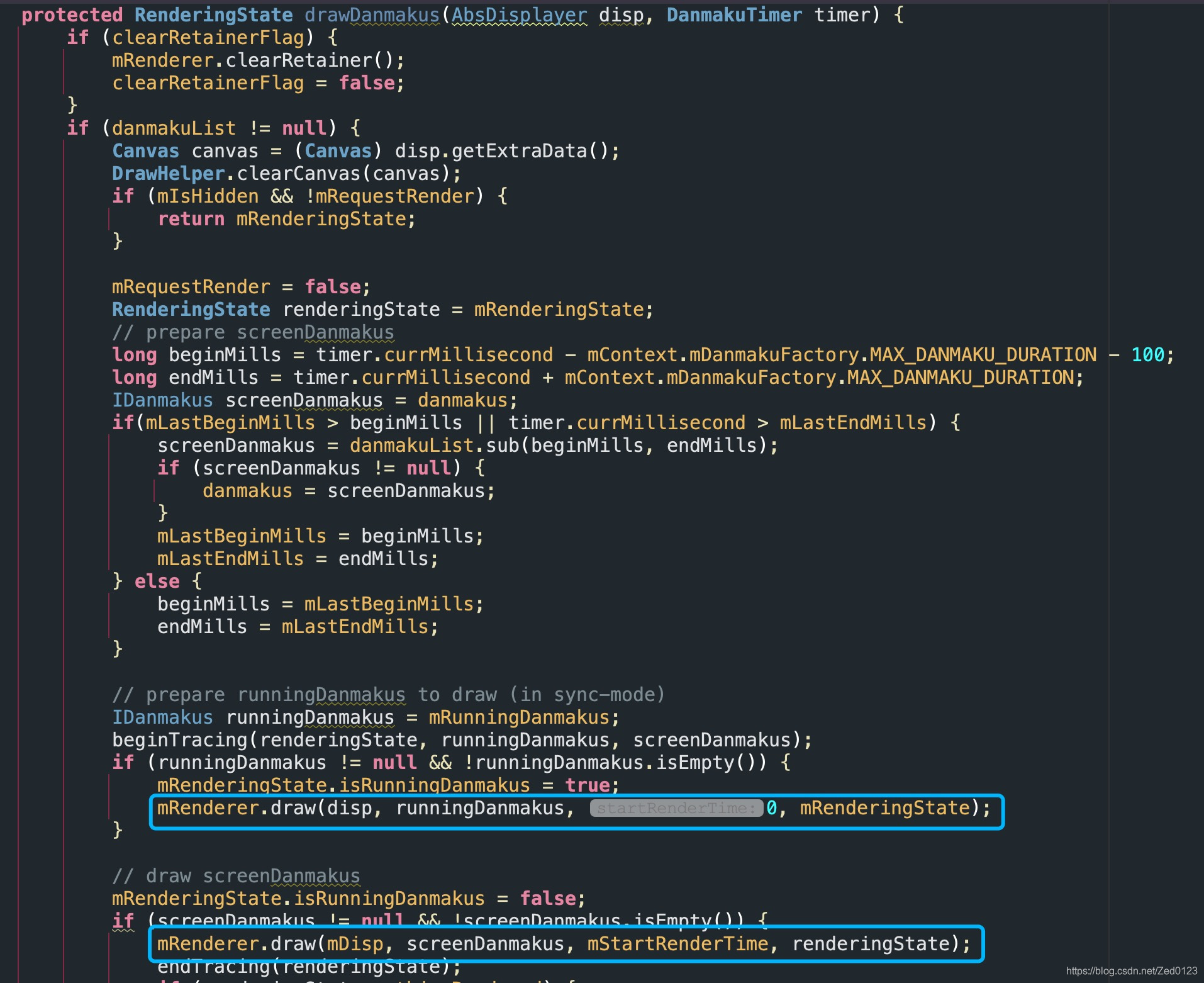The image size is (1204, 983).
Task: Click the 'mLastBeginMills = beginMills' assignment
Action: click(320, 536)
